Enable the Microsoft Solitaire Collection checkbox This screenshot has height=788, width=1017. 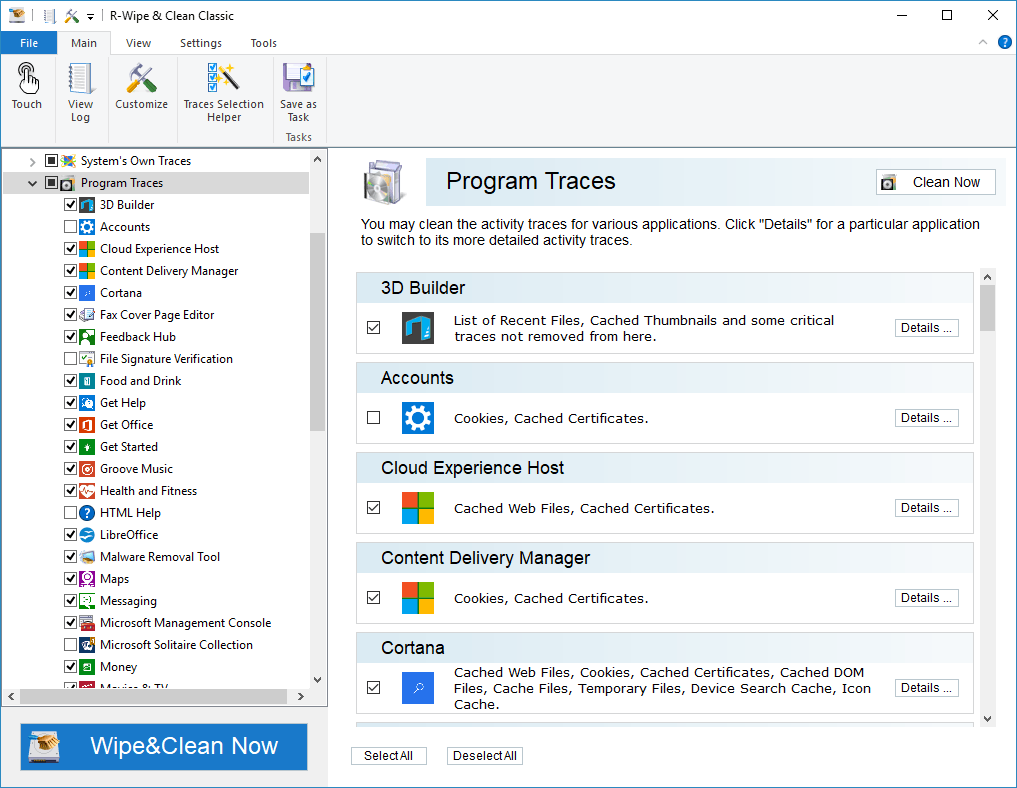click(71, 645)
